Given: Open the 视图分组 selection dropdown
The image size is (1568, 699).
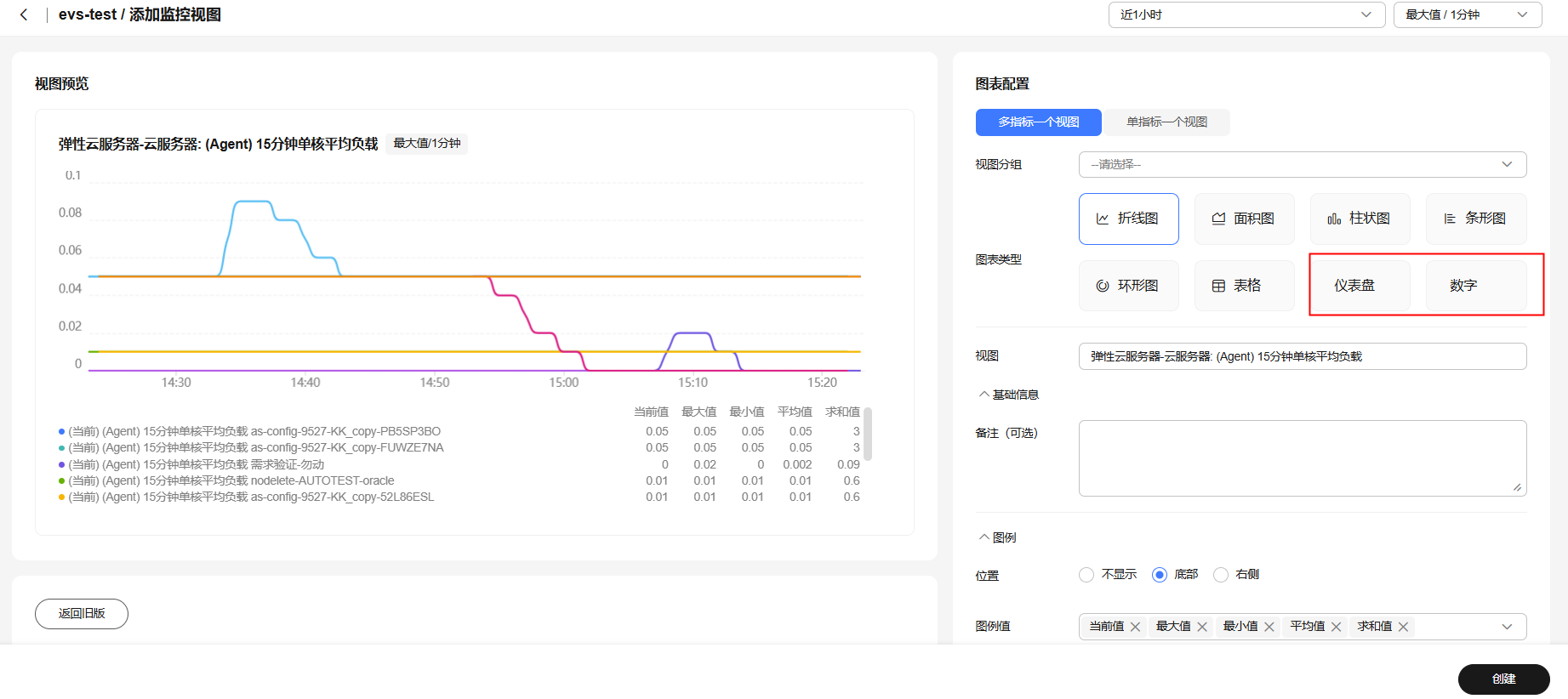Looking at the screenshot, I should 1303,164.
